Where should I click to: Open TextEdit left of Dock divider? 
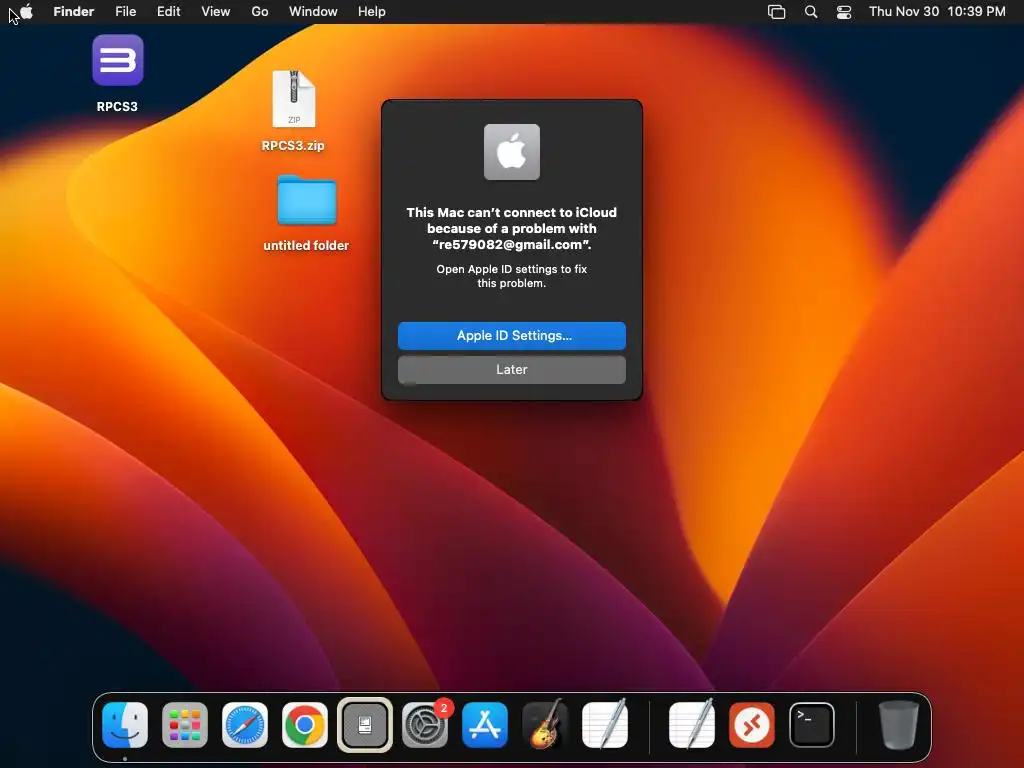pos(605,724)
